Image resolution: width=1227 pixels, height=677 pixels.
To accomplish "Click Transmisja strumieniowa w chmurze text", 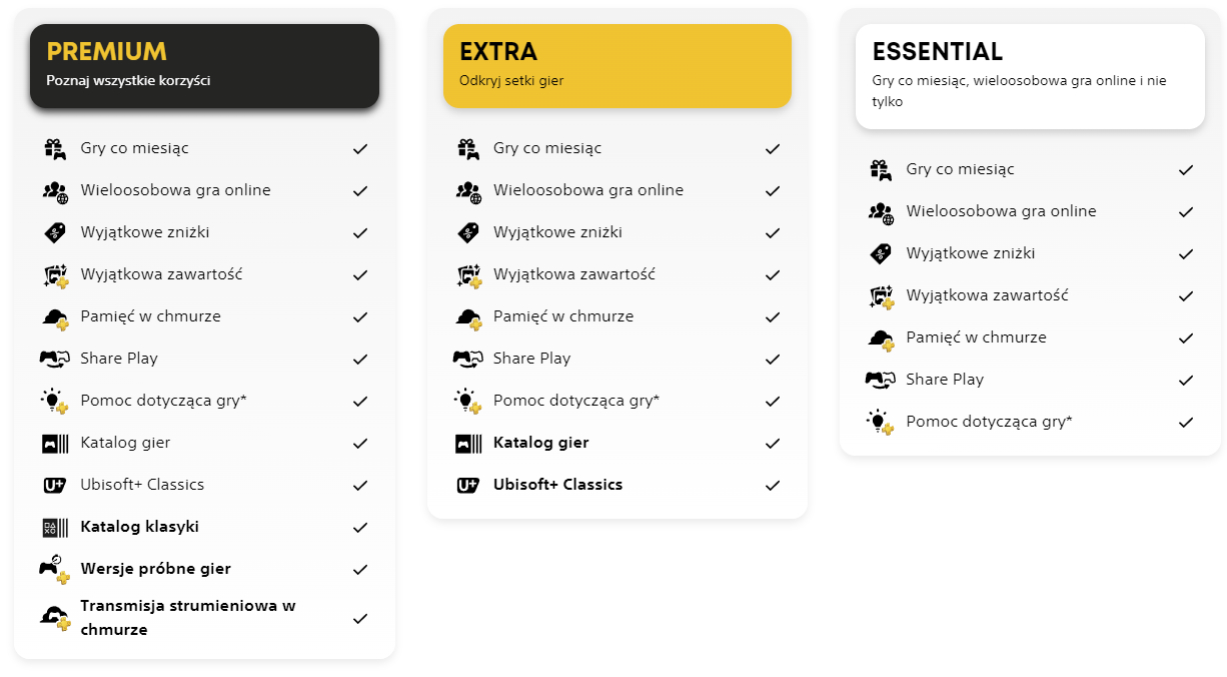I will click(x=188, y=618).
